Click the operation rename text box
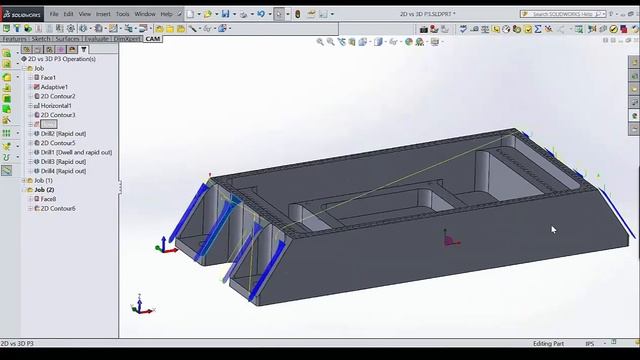 (49, 124)
